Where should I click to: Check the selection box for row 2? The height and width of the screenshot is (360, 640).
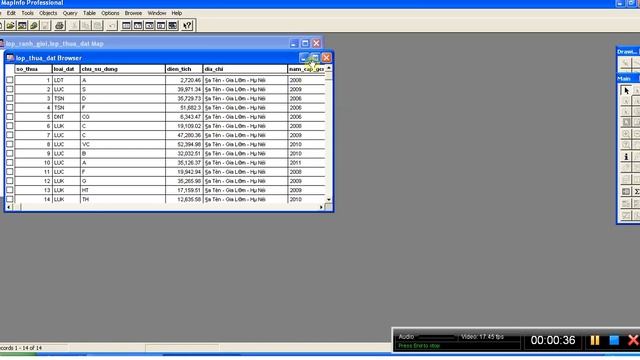pyautogui.click(x=9, y=89)
